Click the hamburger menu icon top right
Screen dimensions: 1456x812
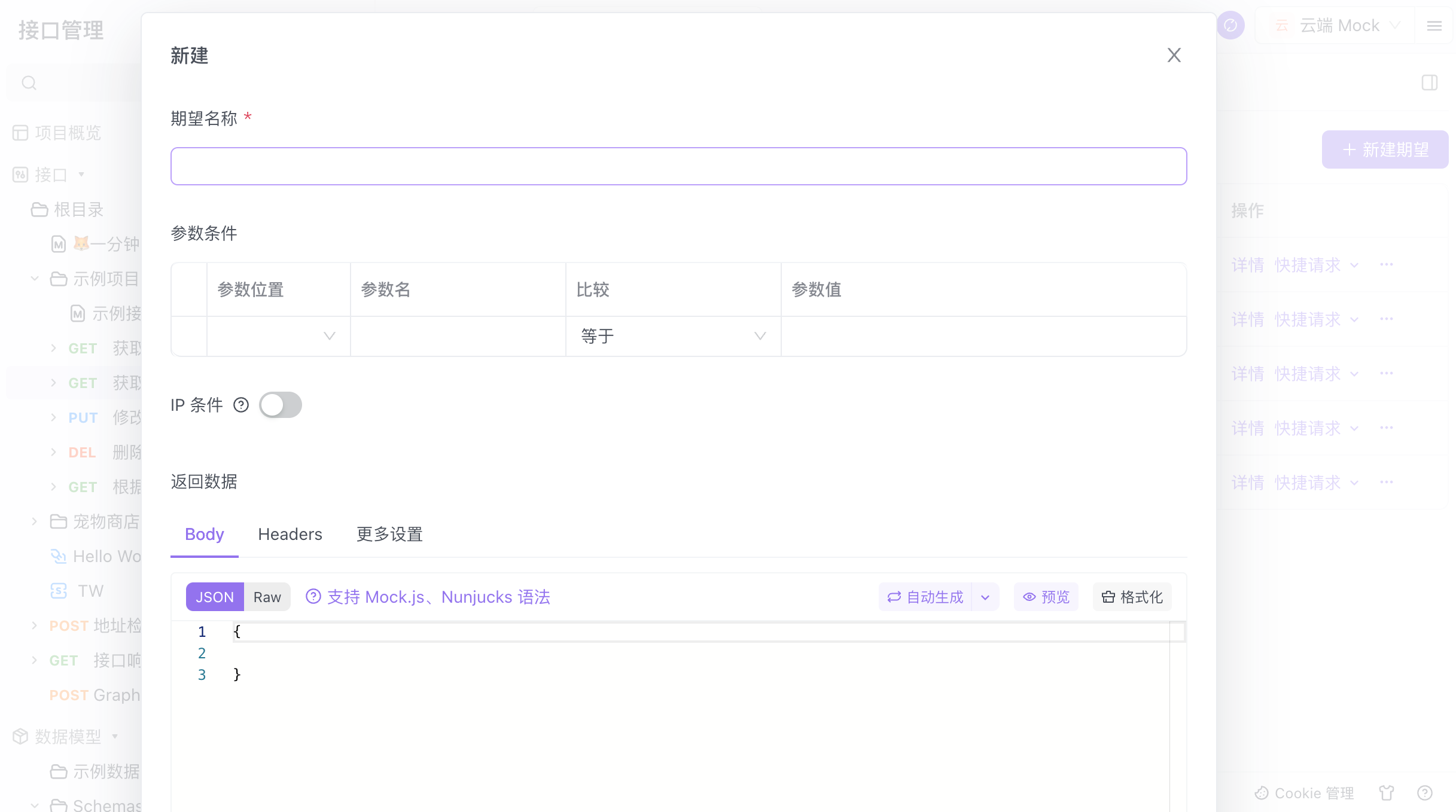click(1434, 26)
